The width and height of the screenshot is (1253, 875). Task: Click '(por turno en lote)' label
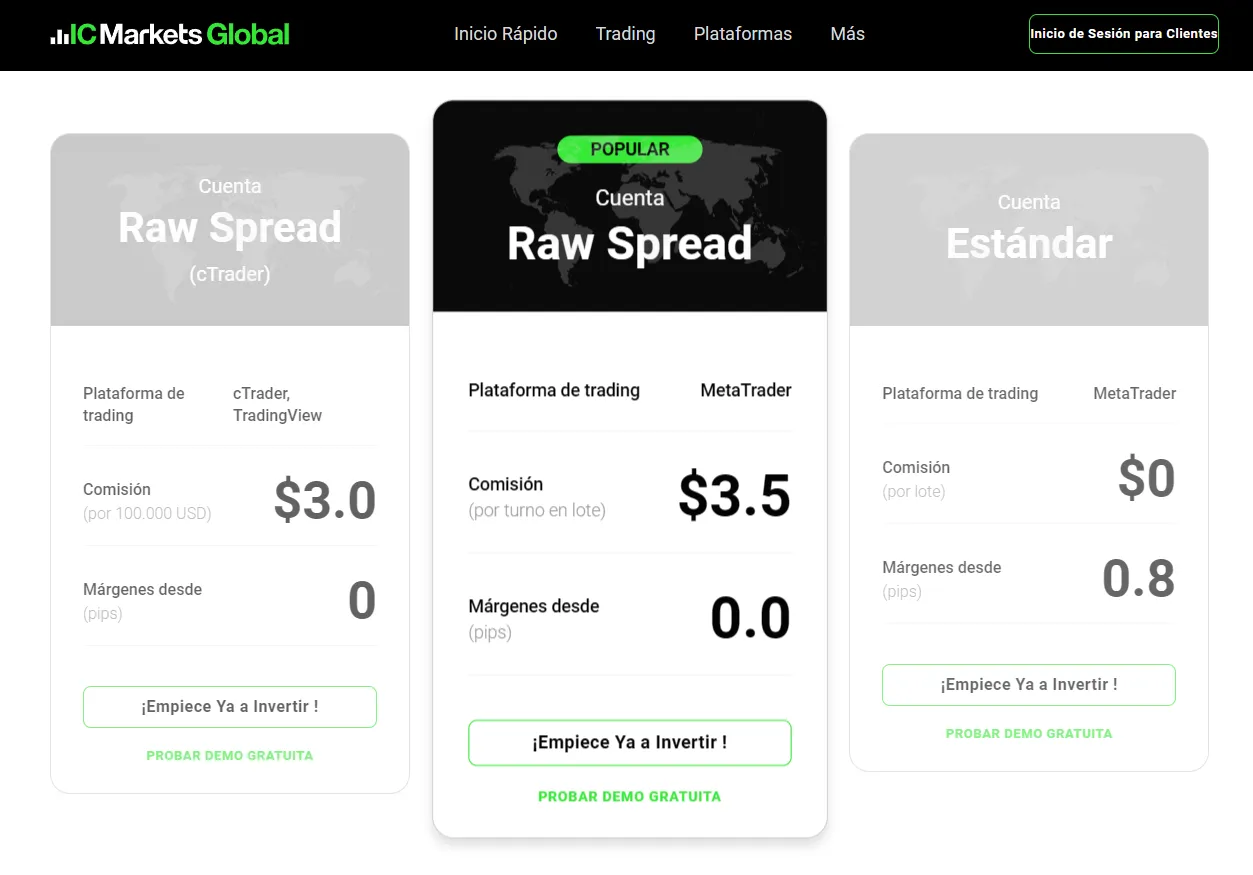(537, 510)
